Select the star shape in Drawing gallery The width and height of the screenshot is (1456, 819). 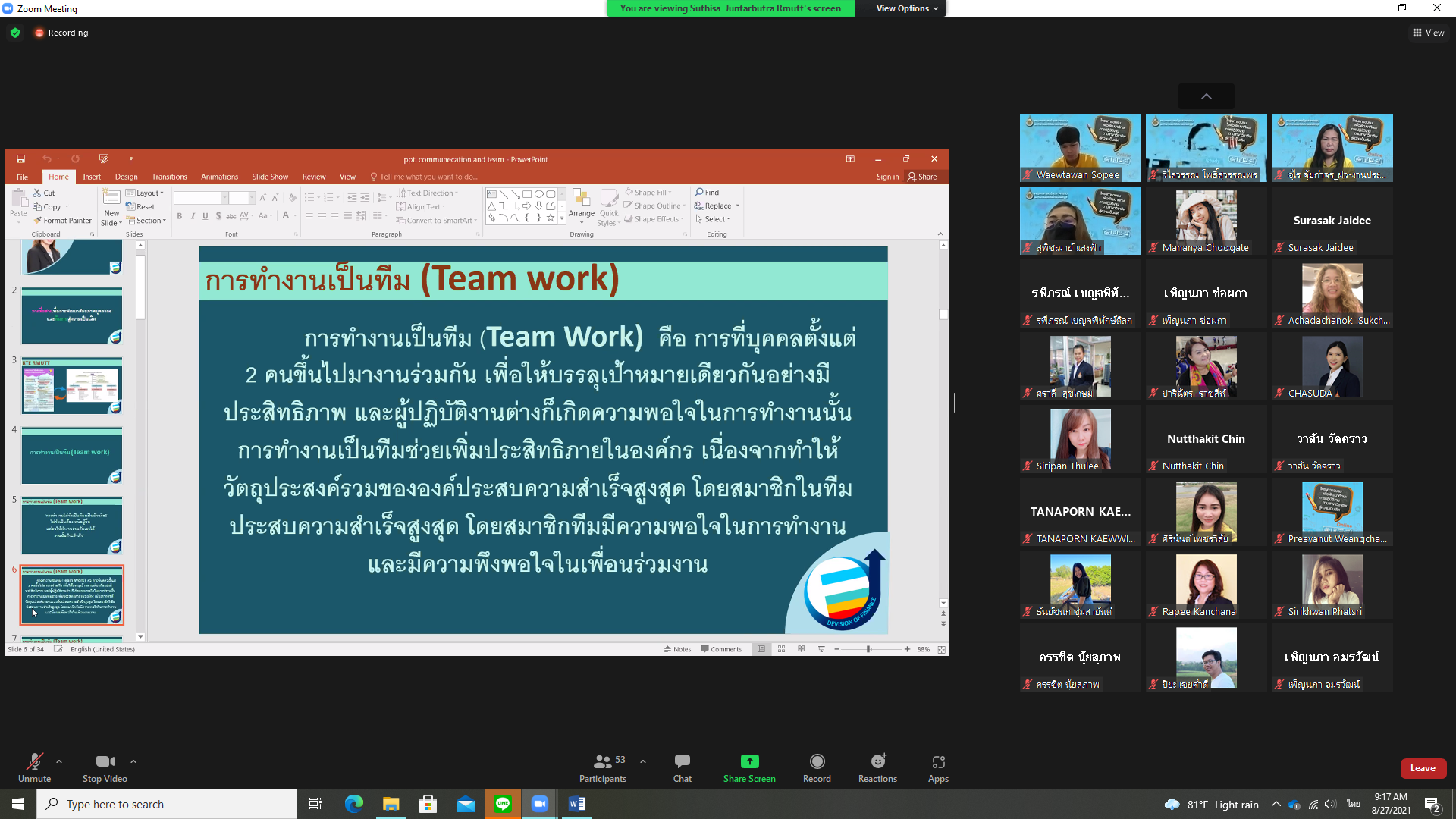click(x=551, y=218)
